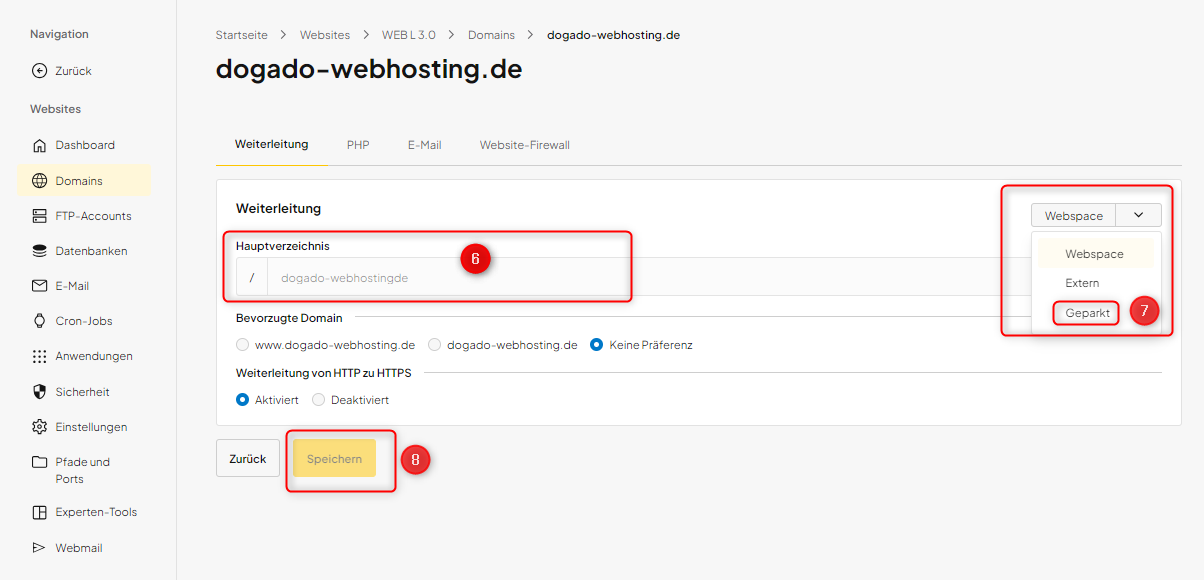Click the Domains globe icon
Viewport: 1204px width, 580px height.
[40, 181]
